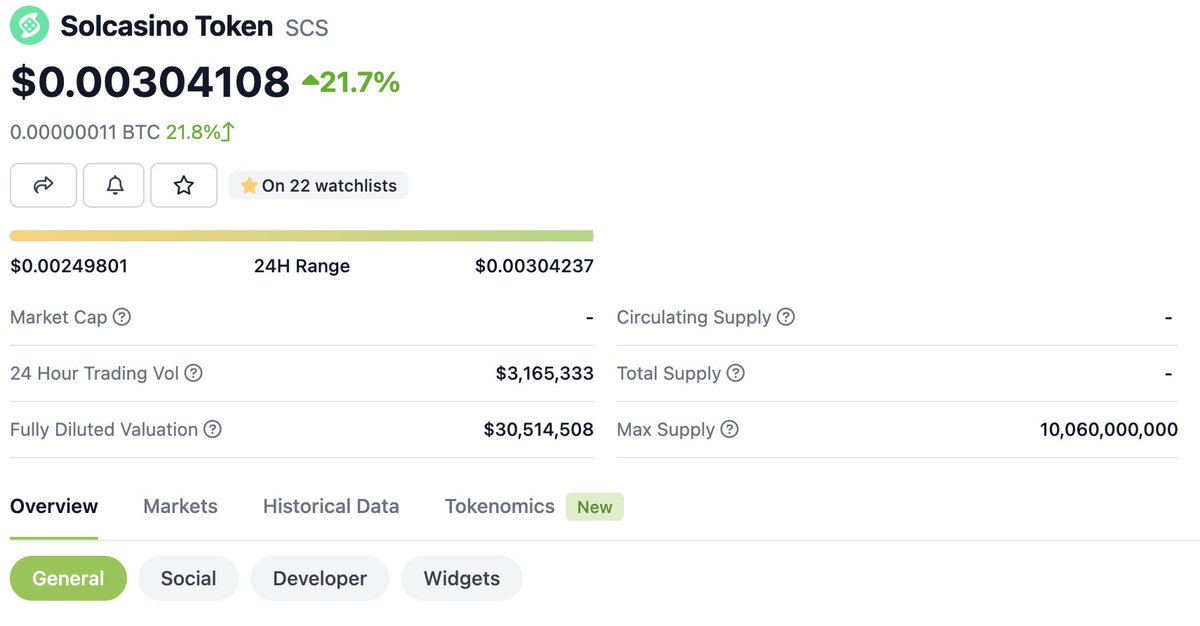Select the Developer pill filter
The image size is (1200, 626).
pos(319,578)
